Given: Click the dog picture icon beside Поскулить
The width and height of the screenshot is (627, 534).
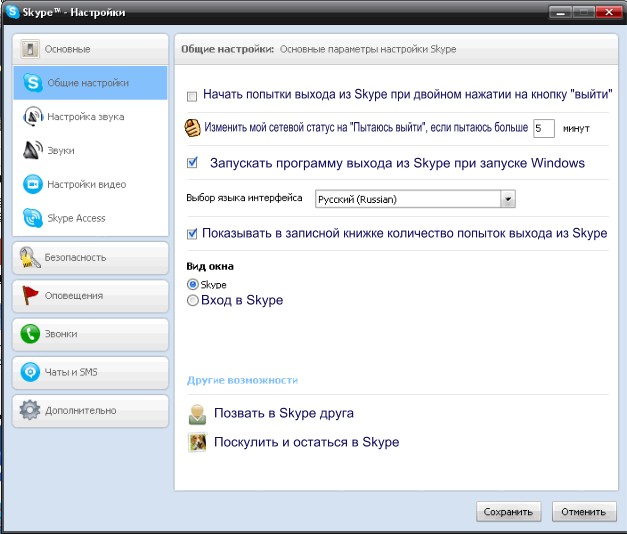Looking at the screenshot, I should (x=197, y=442).
